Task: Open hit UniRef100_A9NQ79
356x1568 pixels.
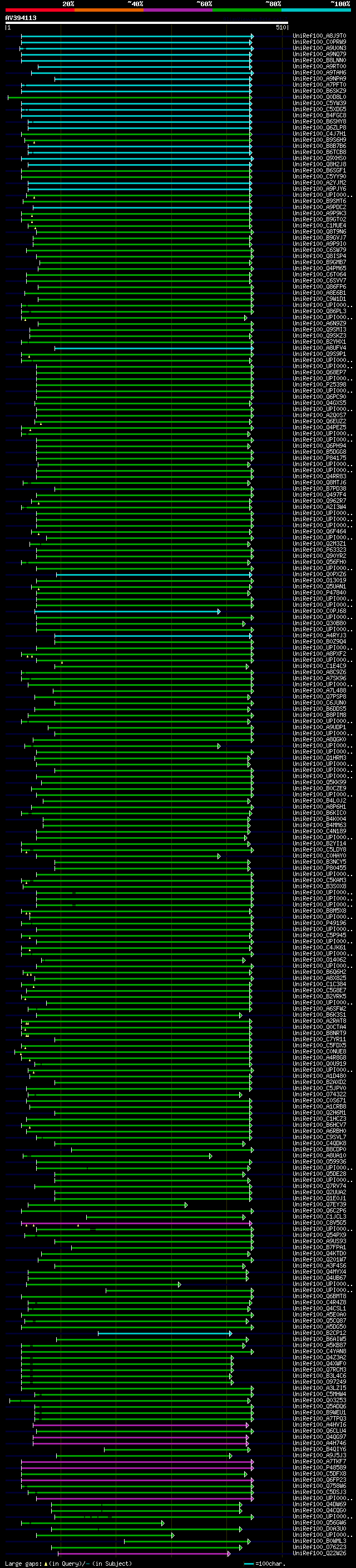Action: pyautogui.click(x=319, y=55)
